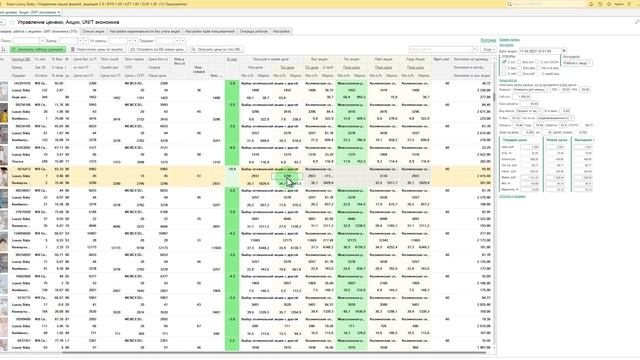
Task: Open the Настройки link under Сравни цены
Action: tap(507, 44)
